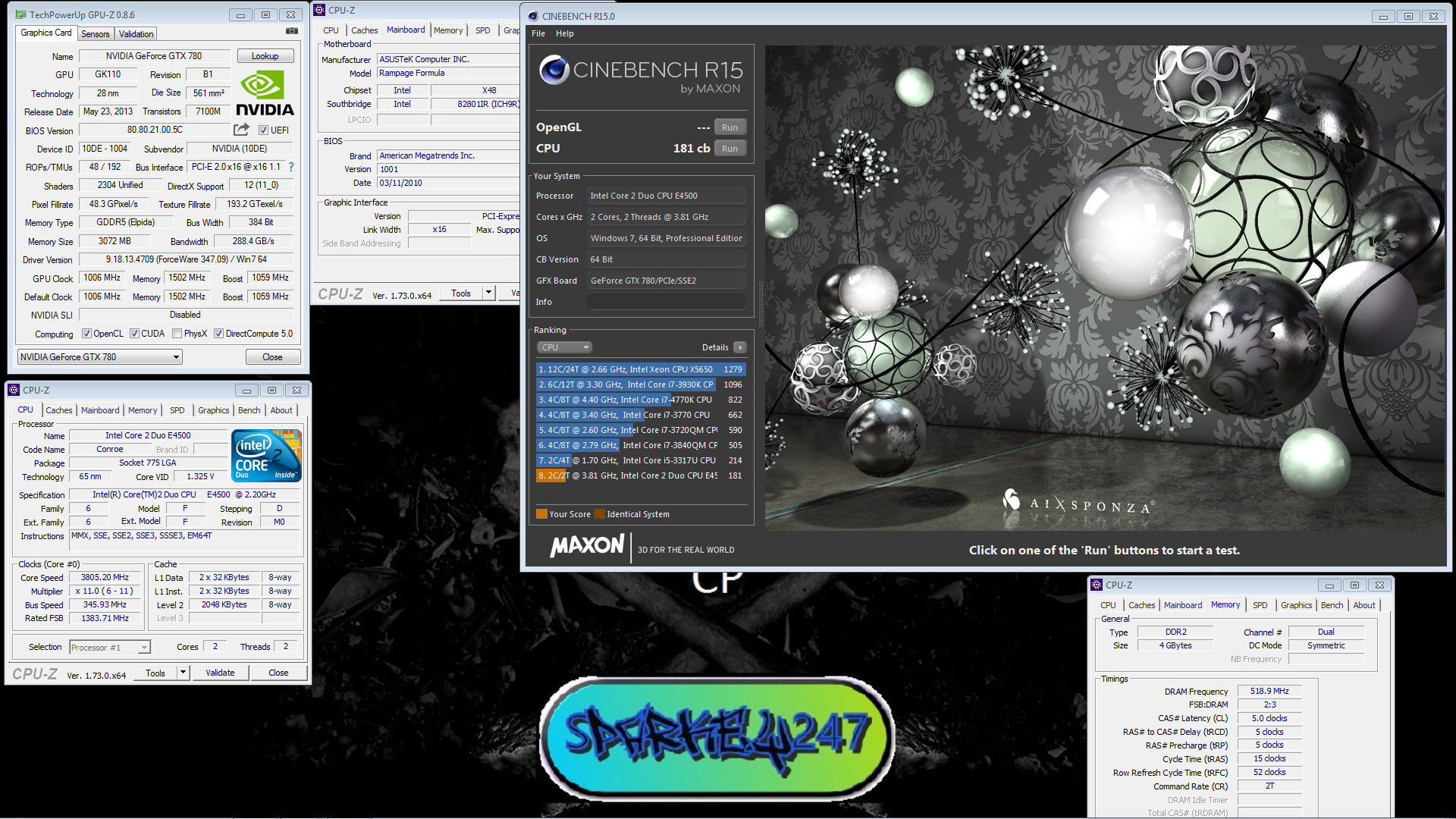Click the GFX Board field GeForce GTX 780
1456x819 pixels.
coord(666,281)
